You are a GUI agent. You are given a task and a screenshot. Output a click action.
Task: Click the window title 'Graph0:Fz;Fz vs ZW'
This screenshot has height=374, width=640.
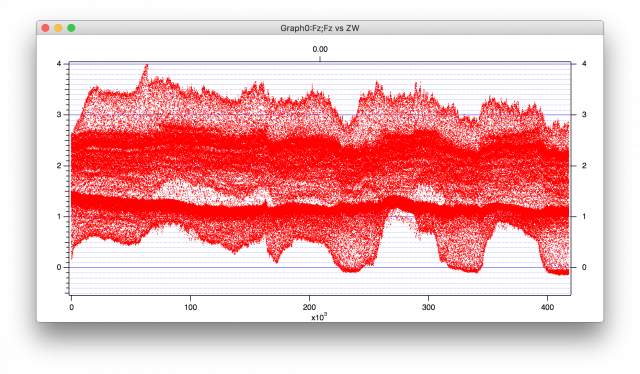coord(320,28)
